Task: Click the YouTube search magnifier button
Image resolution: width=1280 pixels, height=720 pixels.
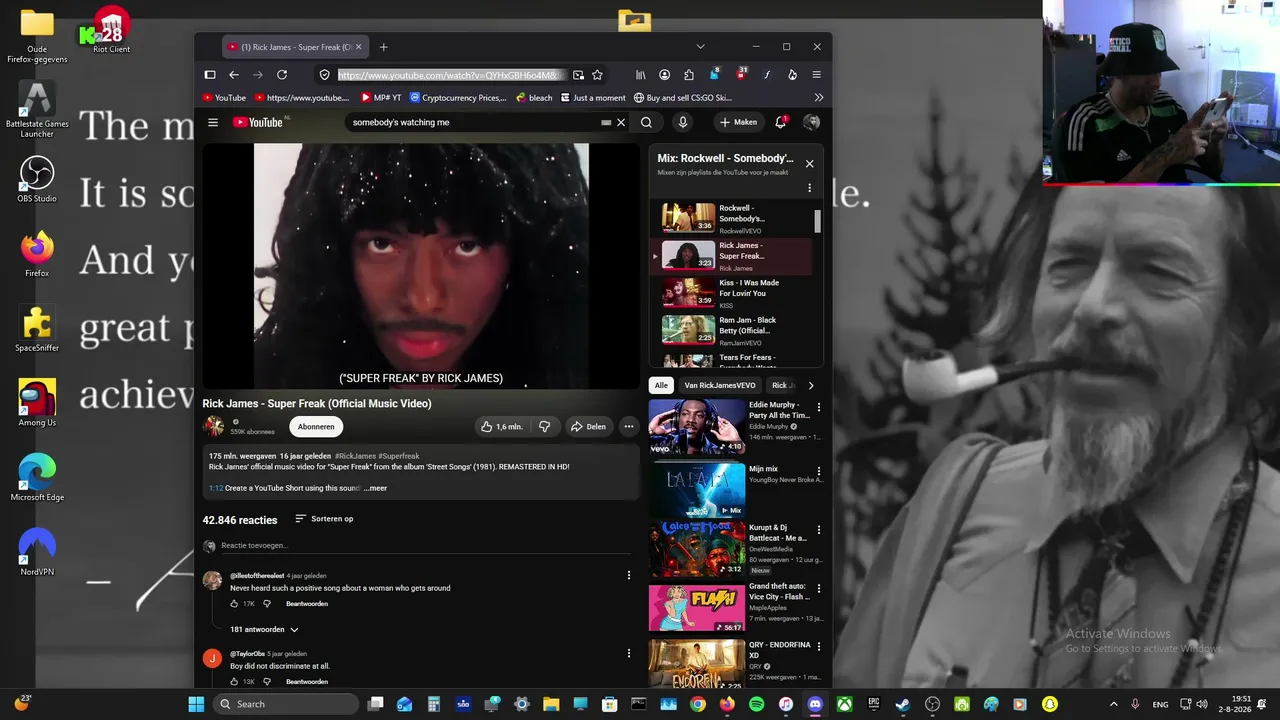Action: click(x=646, y=122)
